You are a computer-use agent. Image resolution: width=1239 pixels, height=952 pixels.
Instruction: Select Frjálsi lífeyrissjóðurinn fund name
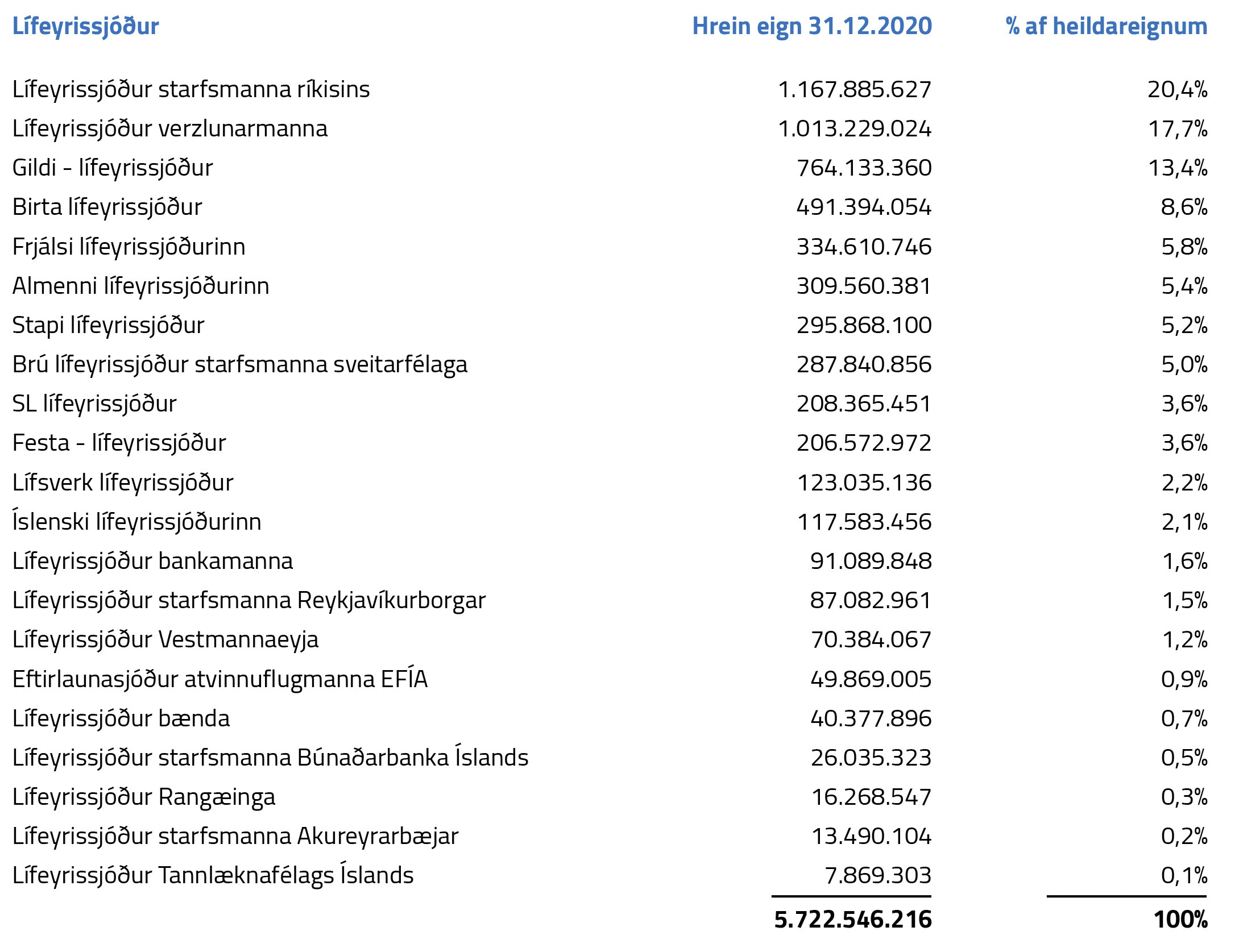129,247
